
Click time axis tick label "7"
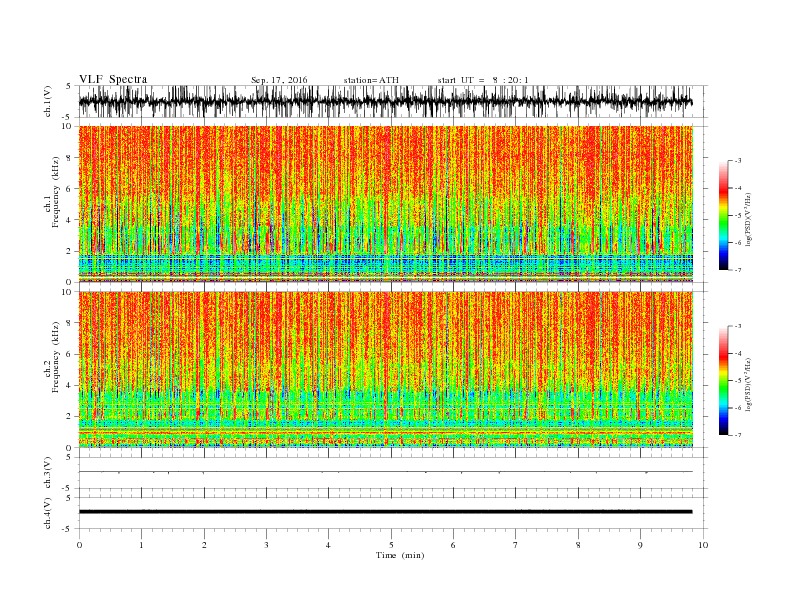tap(516, 545)
